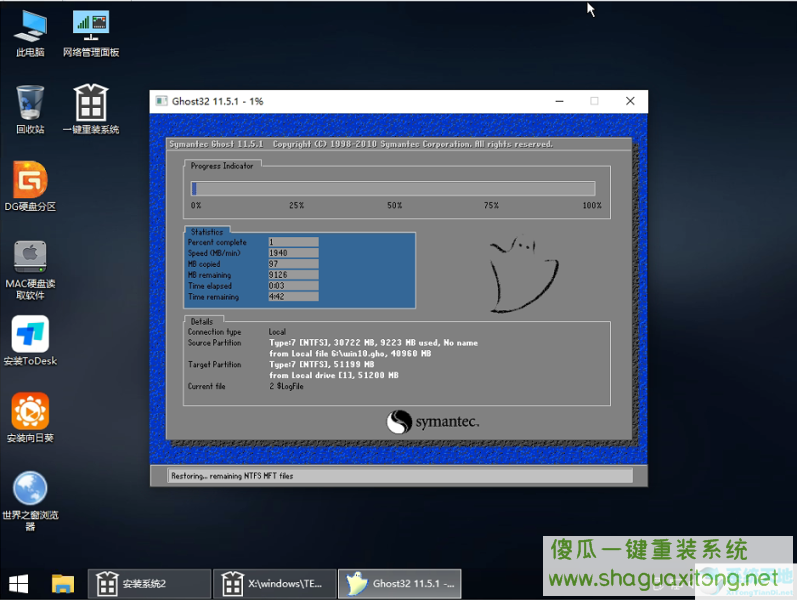Screen dimensions: 797x600
Task: Click the ghost mascot drawing
Action: pyautogui.click(x=524, y=274)
